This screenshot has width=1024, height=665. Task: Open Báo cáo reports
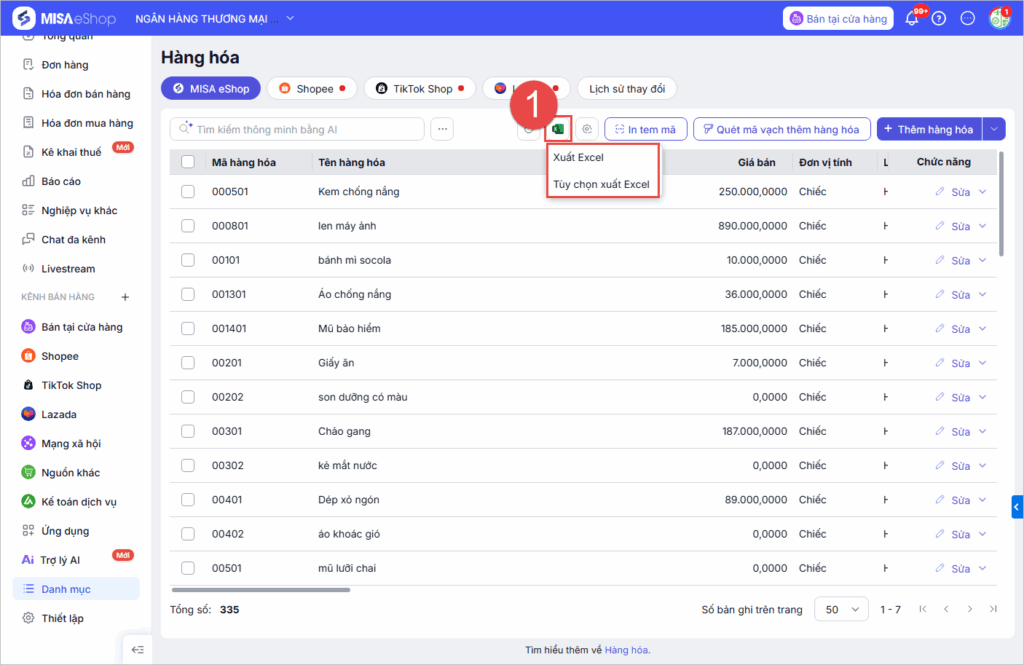pos(61,182)
